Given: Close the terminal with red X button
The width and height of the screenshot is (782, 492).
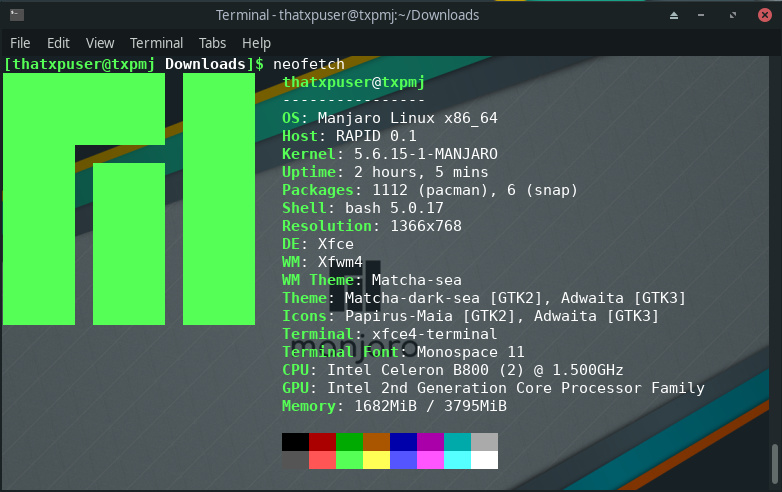Looking at the screenshot, I should point(765,15).
